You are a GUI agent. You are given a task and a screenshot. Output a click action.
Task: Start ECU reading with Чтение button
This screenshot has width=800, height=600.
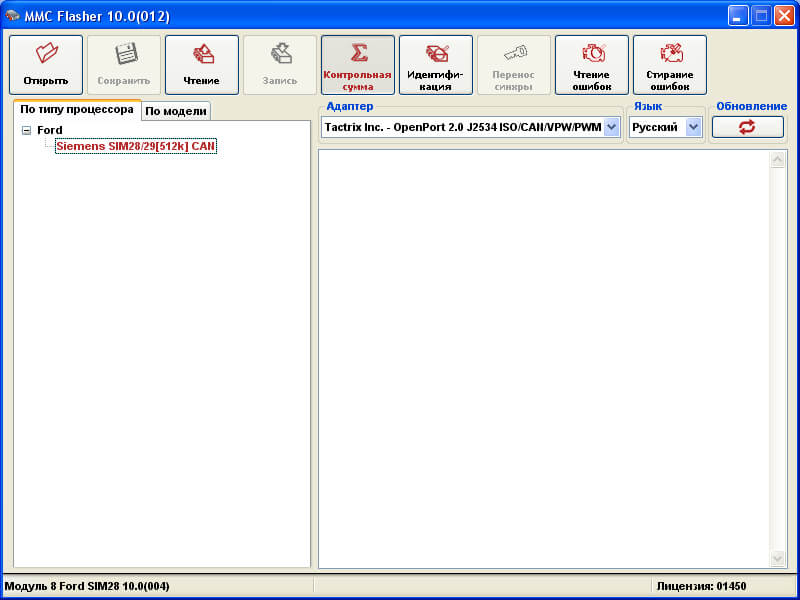202,65
